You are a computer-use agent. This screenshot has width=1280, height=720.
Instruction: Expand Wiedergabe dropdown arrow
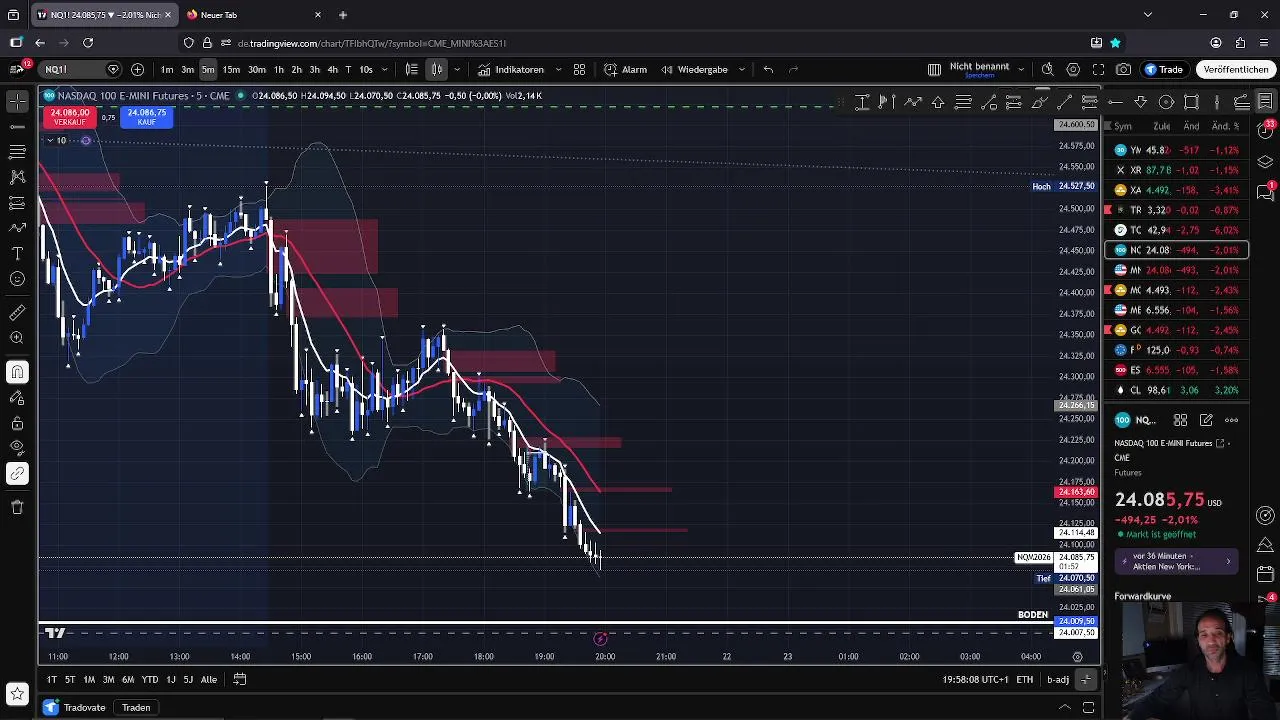tap(741, 69)
